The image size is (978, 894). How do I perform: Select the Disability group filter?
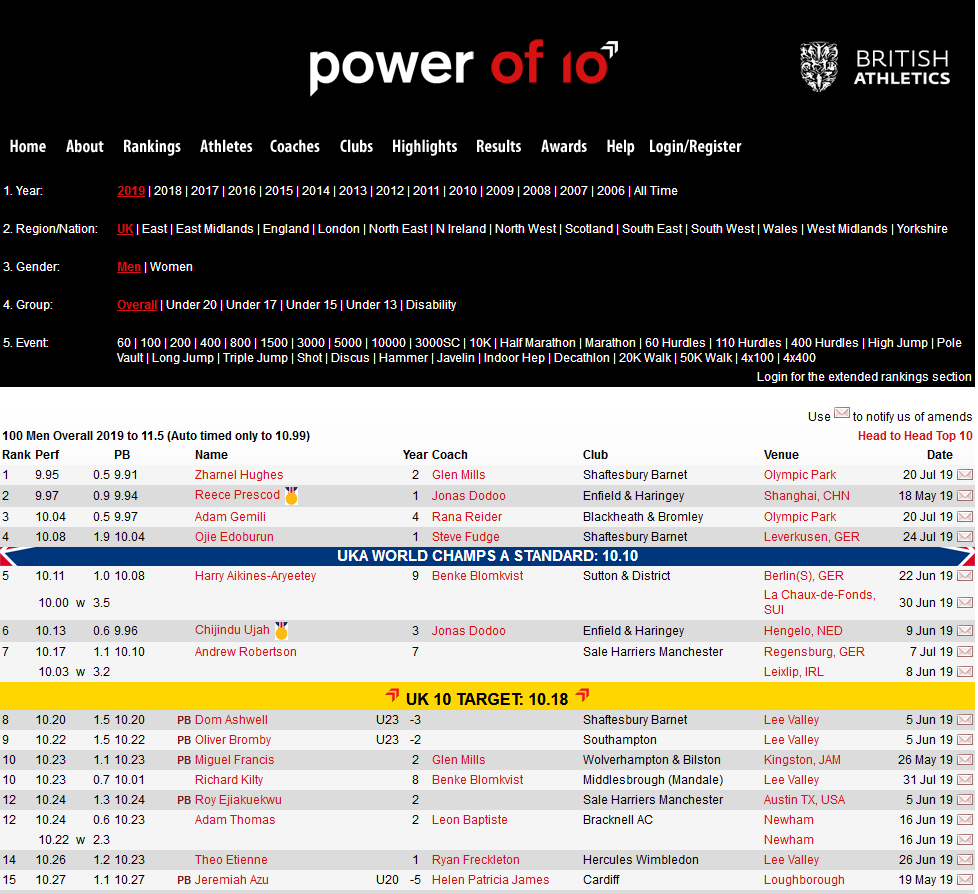(x=431, y=305)
